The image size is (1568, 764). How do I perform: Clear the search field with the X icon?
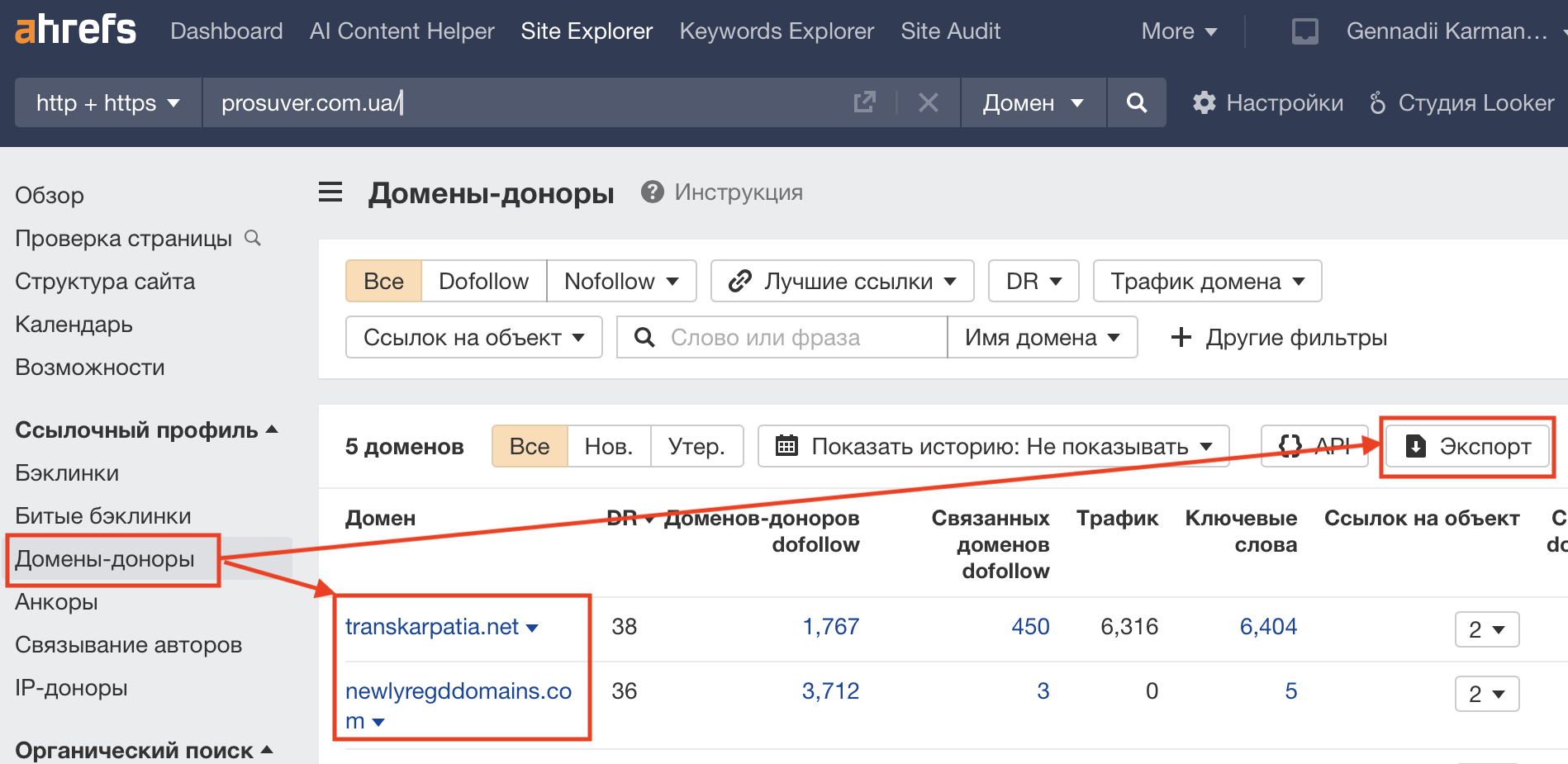point(929,102)
